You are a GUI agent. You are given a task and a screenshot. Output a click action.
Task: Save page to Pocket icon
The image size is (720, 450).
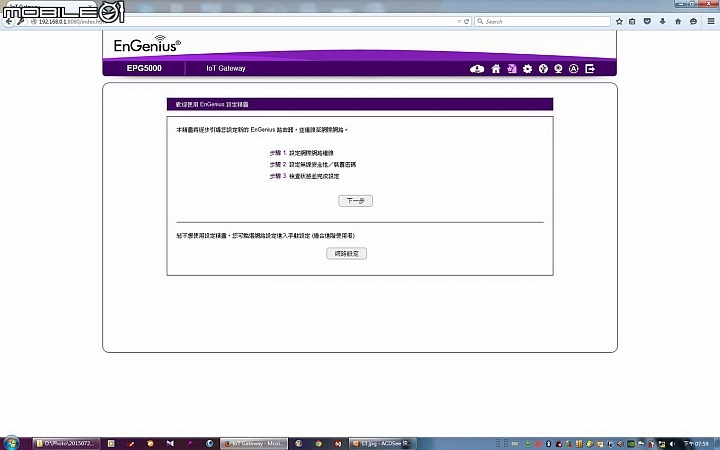647,22
